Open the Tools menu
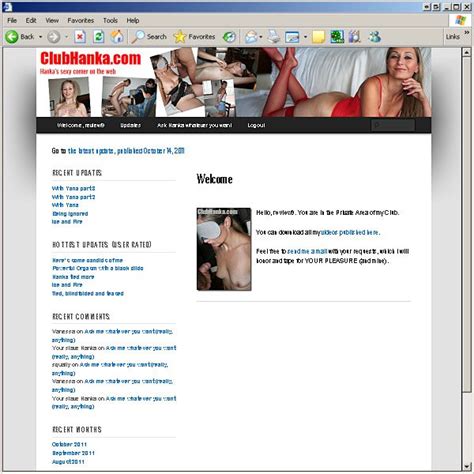Screen dimensions: 474x474 [x=110, y=20]
